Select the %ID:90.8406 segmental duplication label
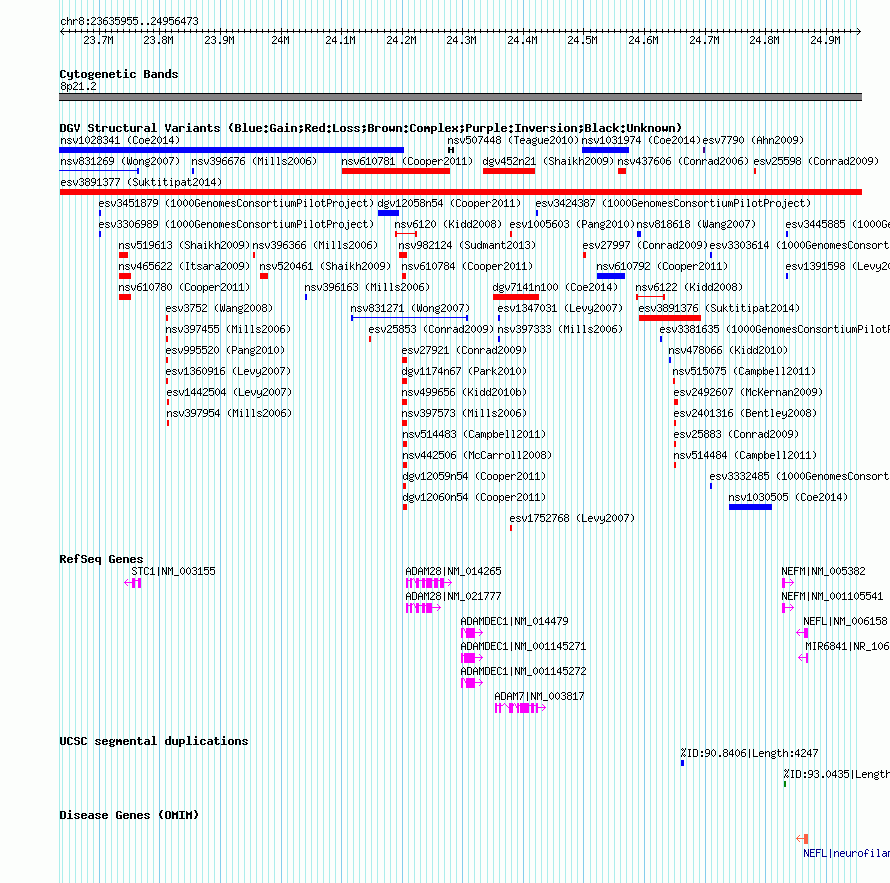The height and width of the screenshot is (883, 890). [749, 753]
